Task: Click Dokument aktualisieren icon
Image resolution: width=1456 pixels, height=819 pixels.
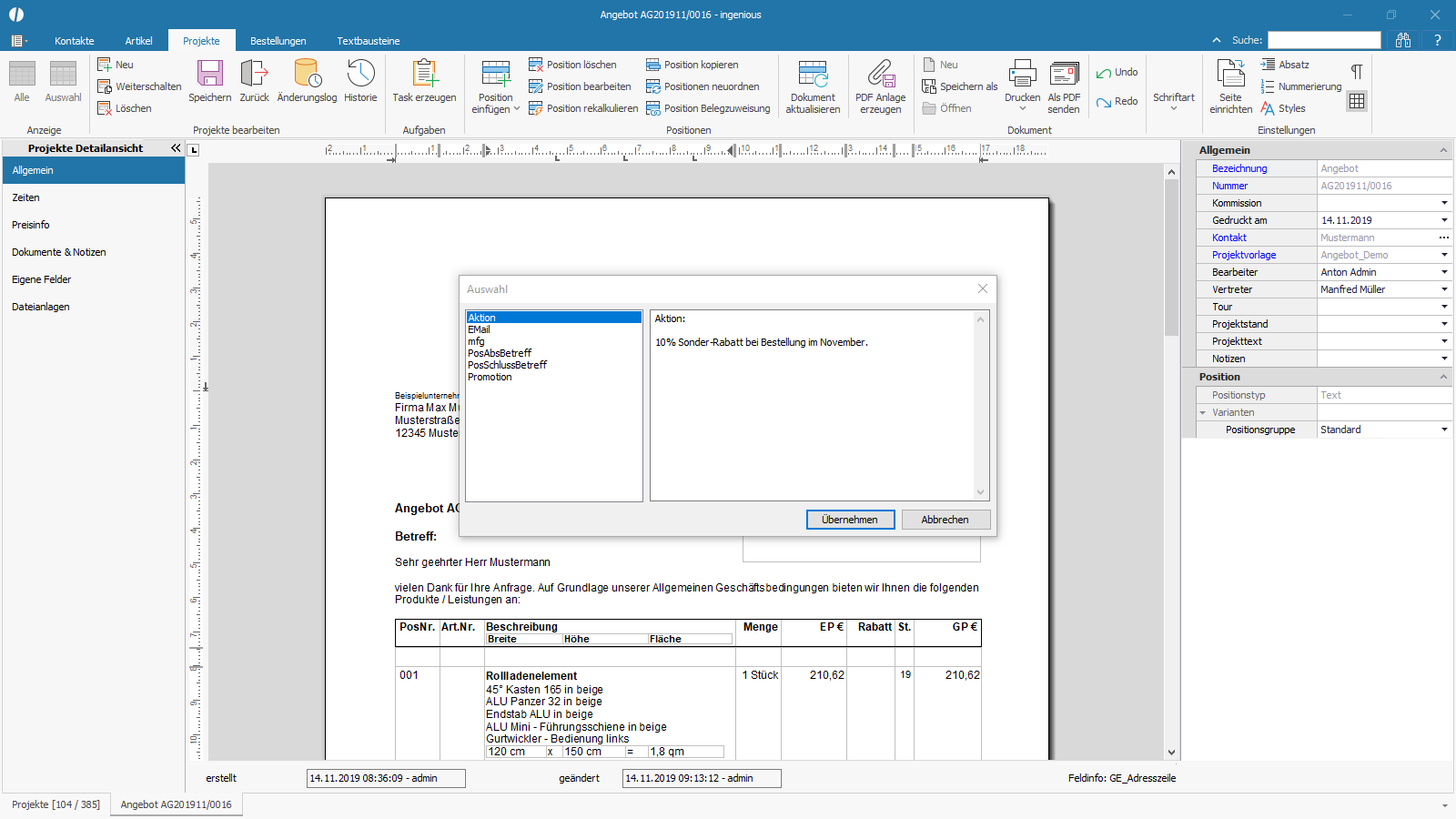Action: click(x=813, y=74)
